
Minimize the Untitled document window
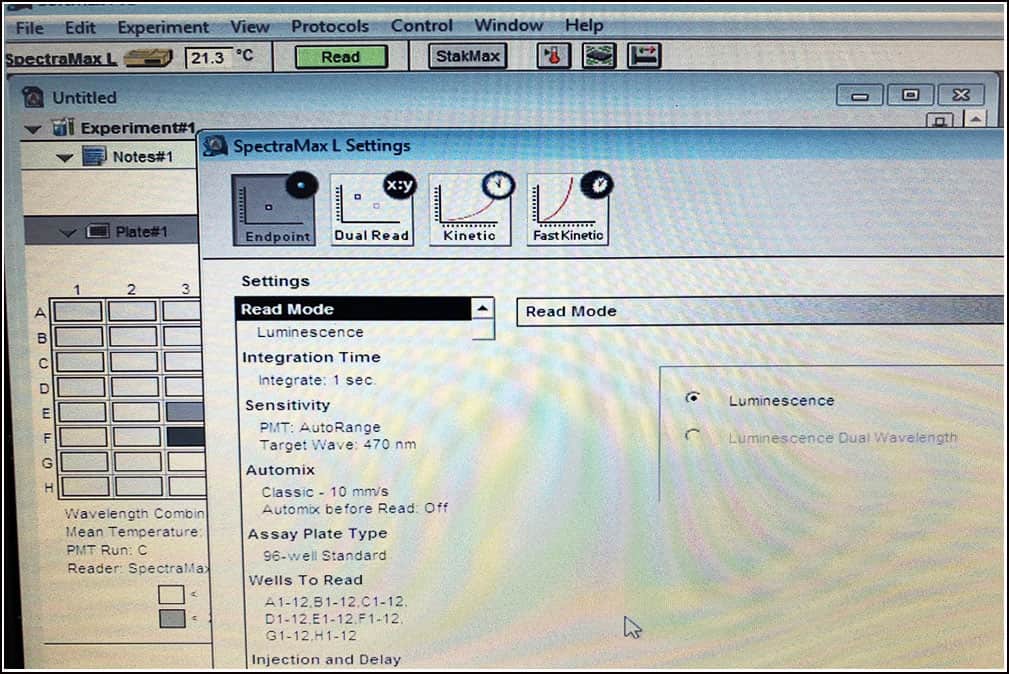tap(860, 96)
